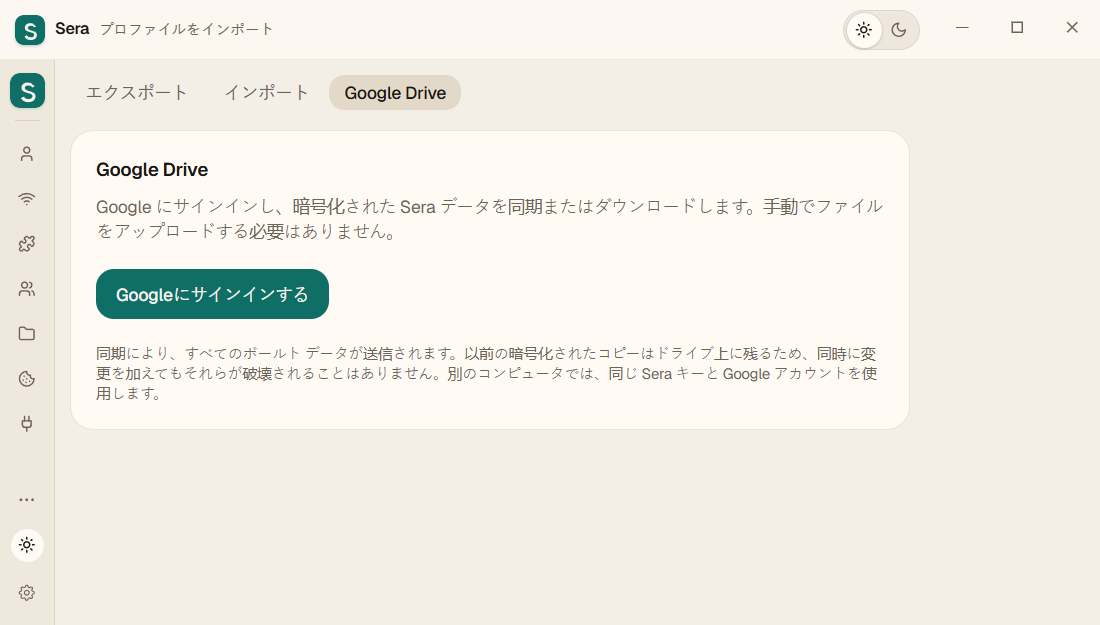Image resolution: width=1100 pixels, height=625 pixels.
Task: Close the Sera window
Action: tap(1072, 28)
